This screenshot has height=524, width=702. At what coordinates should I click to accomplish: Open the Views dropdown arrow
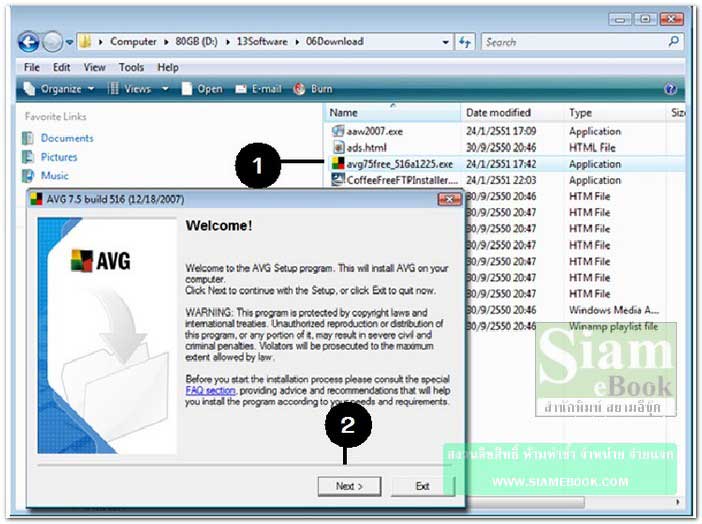pos(165,89)
